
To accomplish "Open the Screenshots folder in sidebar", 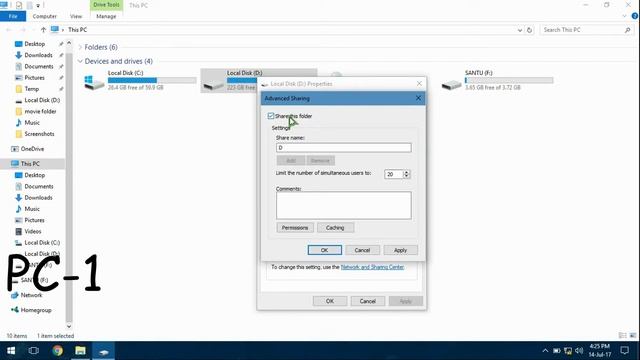I will pos(39,134).
